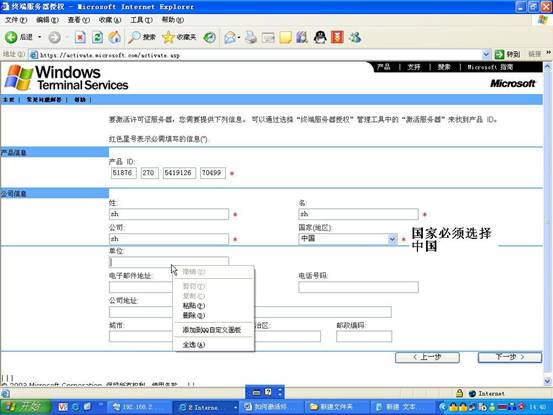Stop loading with the red X icon
The height and width of the screenshot is (415, 553).
coord(80,37)
